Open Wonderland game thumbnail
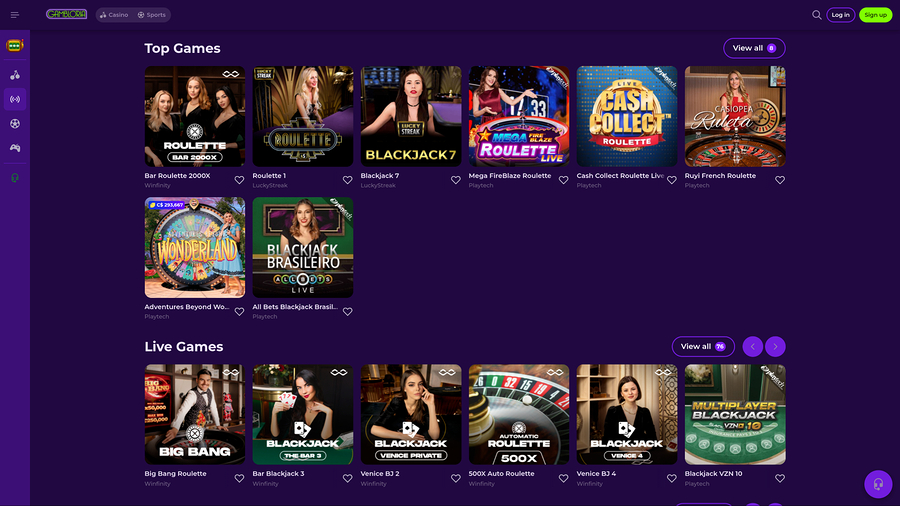 pos(195,247)
